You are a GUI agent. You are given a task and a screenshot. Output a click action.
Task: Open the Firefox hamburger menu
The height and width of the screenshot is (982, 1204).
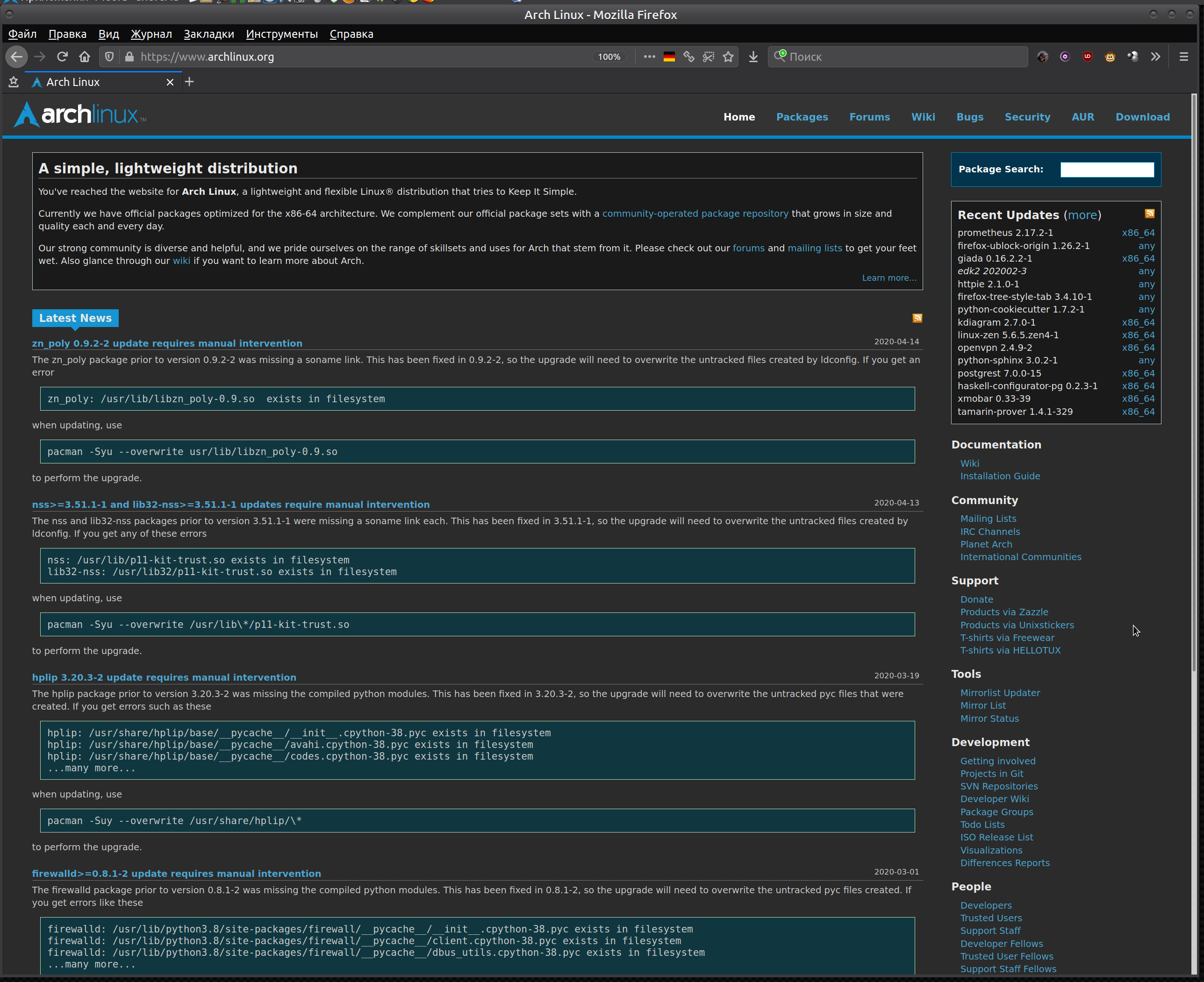pos(1183,57)
